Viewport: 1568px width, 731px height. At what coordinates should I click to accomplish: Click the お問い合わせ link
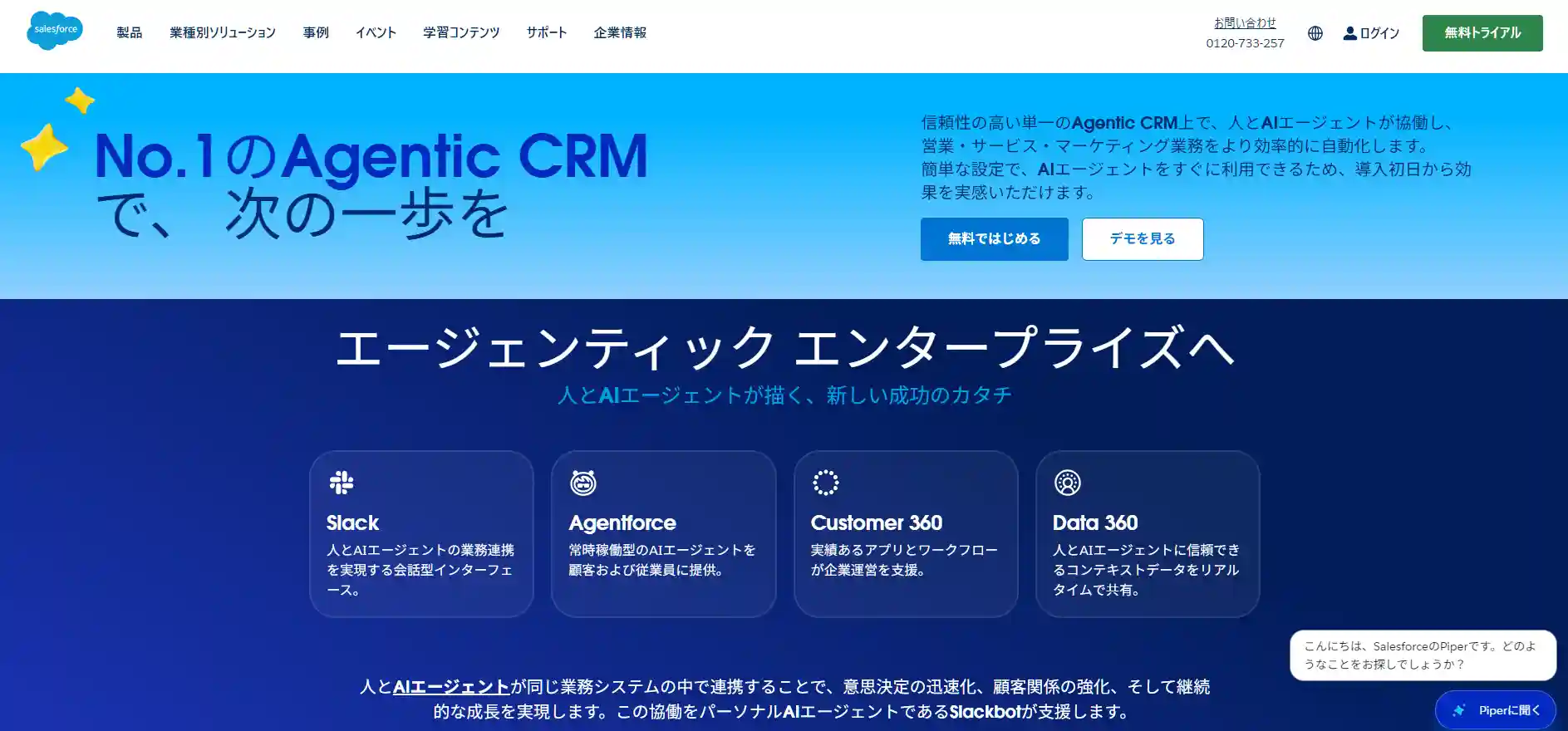[x=1245, y=23]
